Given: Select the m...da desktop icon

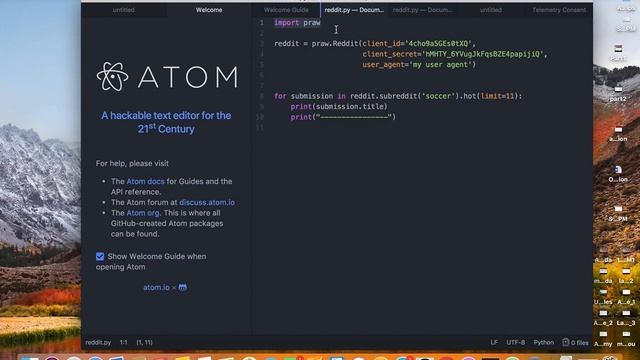Looking at the screenshot, I should tap(603, 276).
